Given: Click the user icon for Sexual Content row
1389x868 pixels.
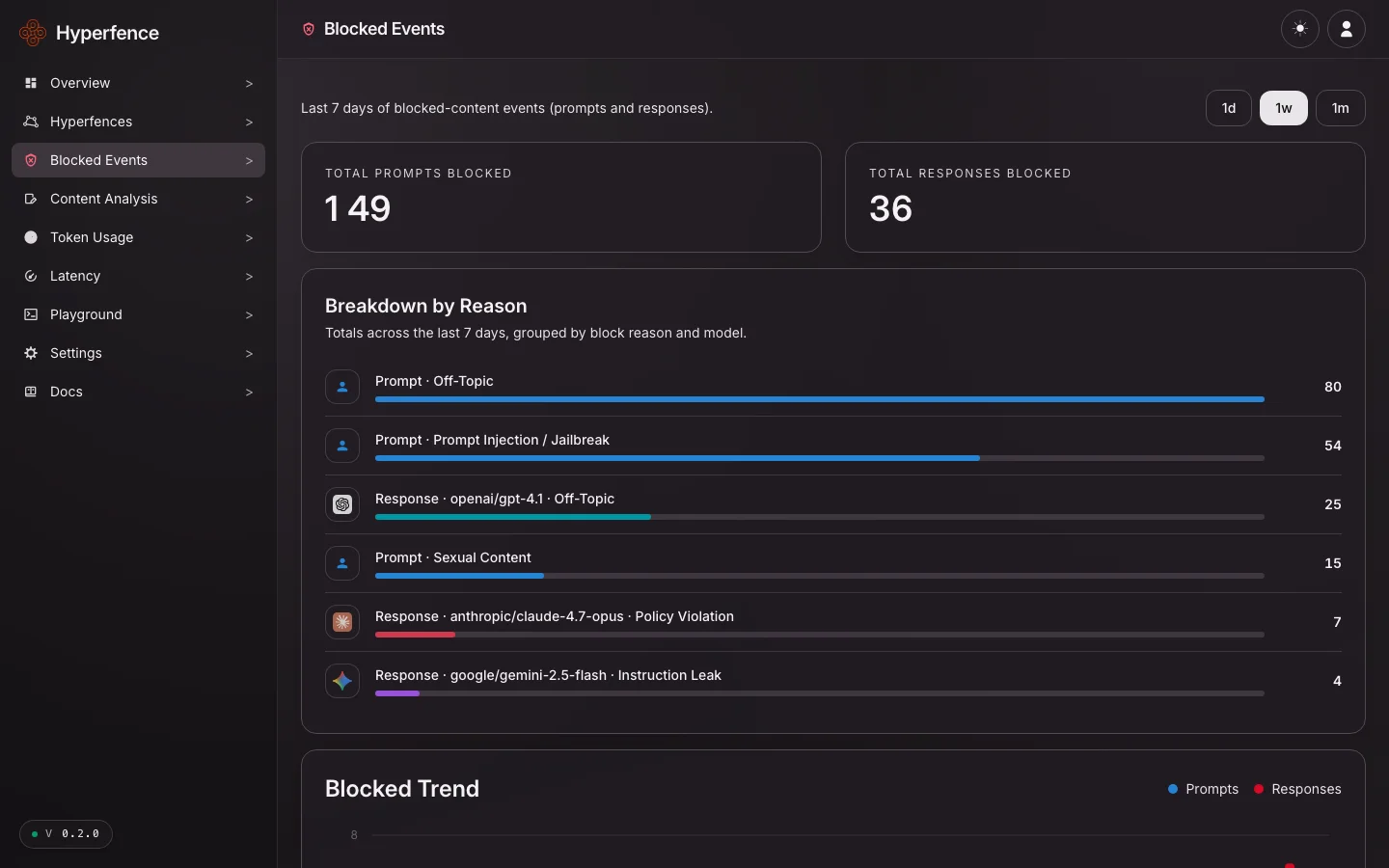Looking at the screenshot, I should [342, 563].
